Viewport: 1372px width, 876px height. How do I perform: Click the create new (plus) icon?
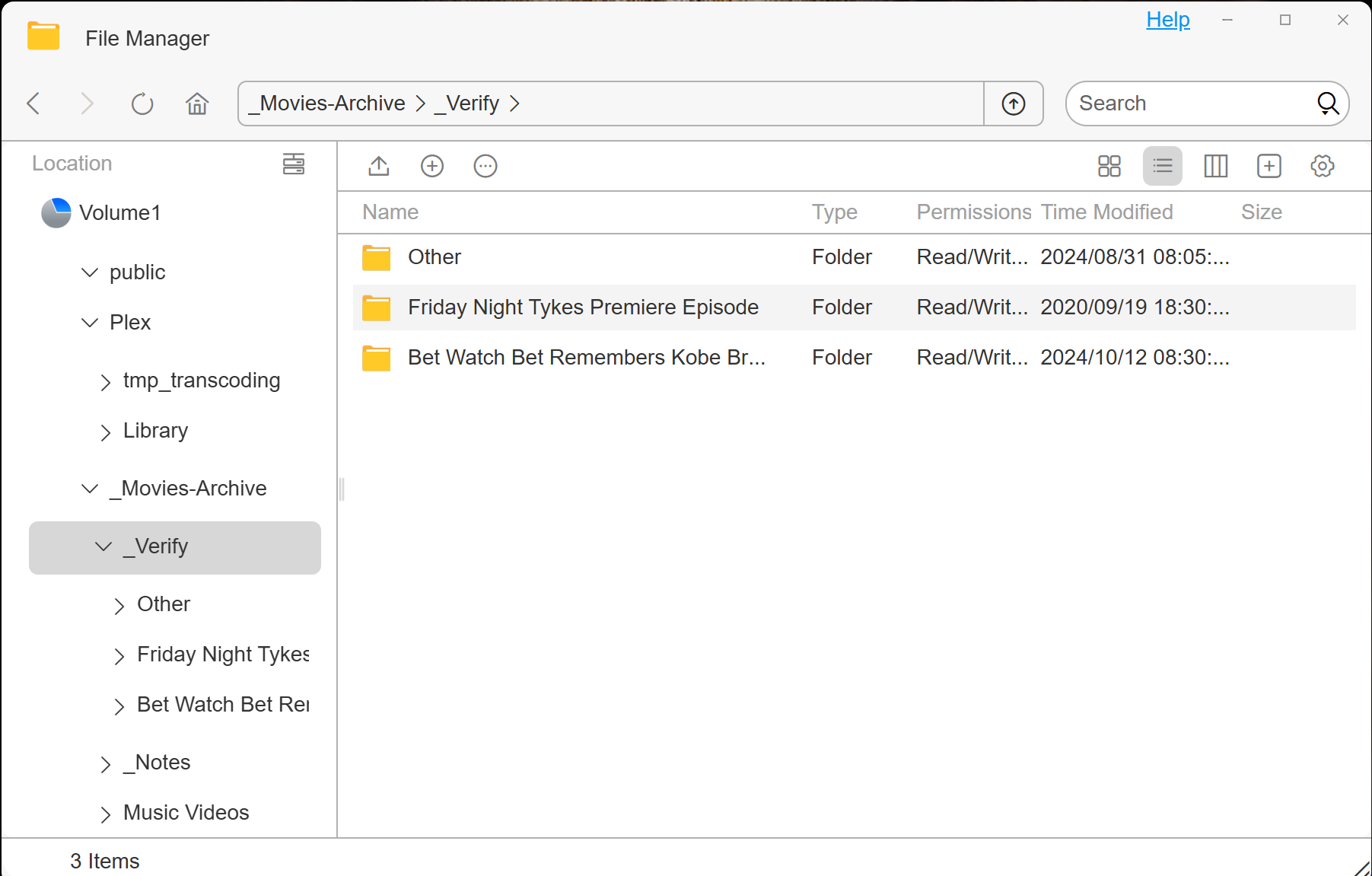point(432,166)
